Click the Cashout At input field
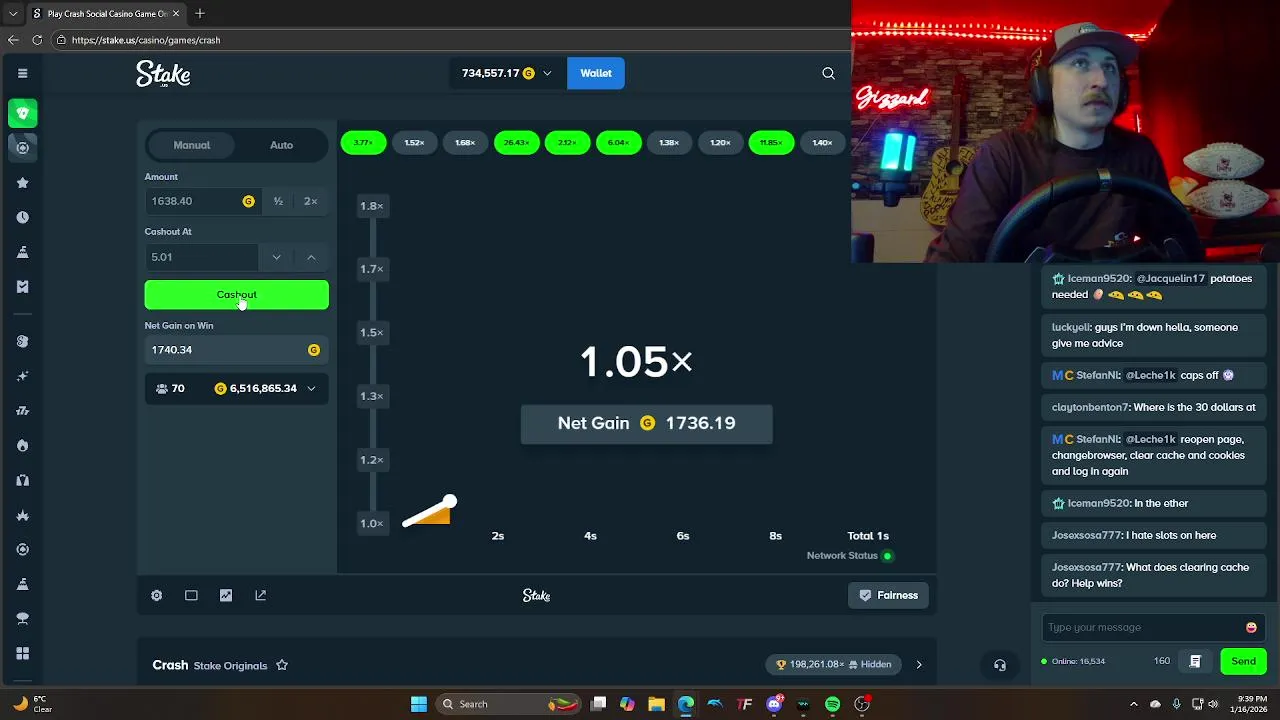Image resolution: width=1280 pixels, height=720 pixels. tap(201, 257)
